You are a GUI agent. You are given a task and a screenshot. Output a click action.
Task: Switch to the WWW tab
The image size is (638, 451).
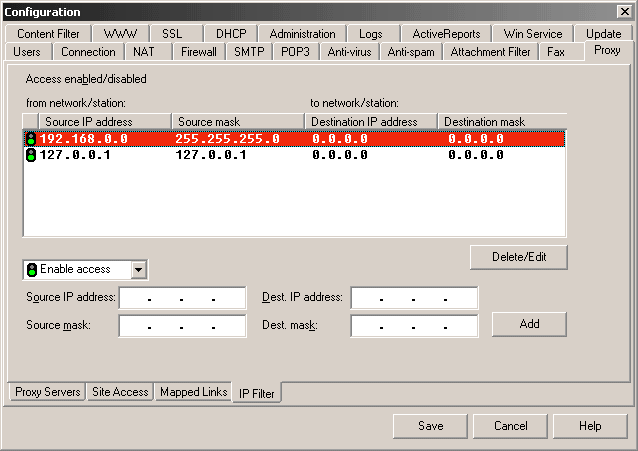click(120, 34)
